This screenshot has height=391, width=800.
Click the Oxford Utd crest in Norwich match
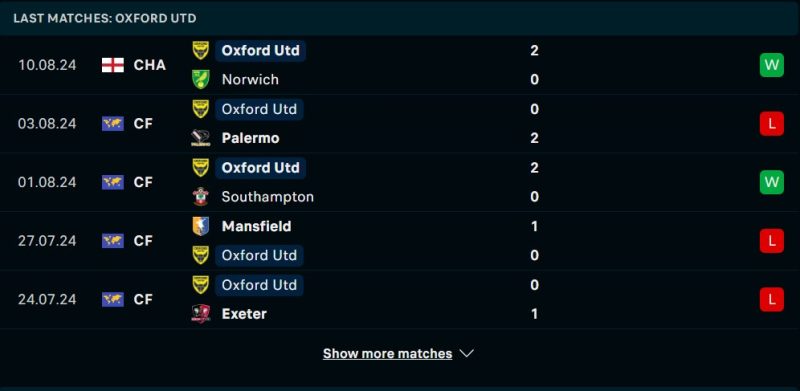point(201,51)
